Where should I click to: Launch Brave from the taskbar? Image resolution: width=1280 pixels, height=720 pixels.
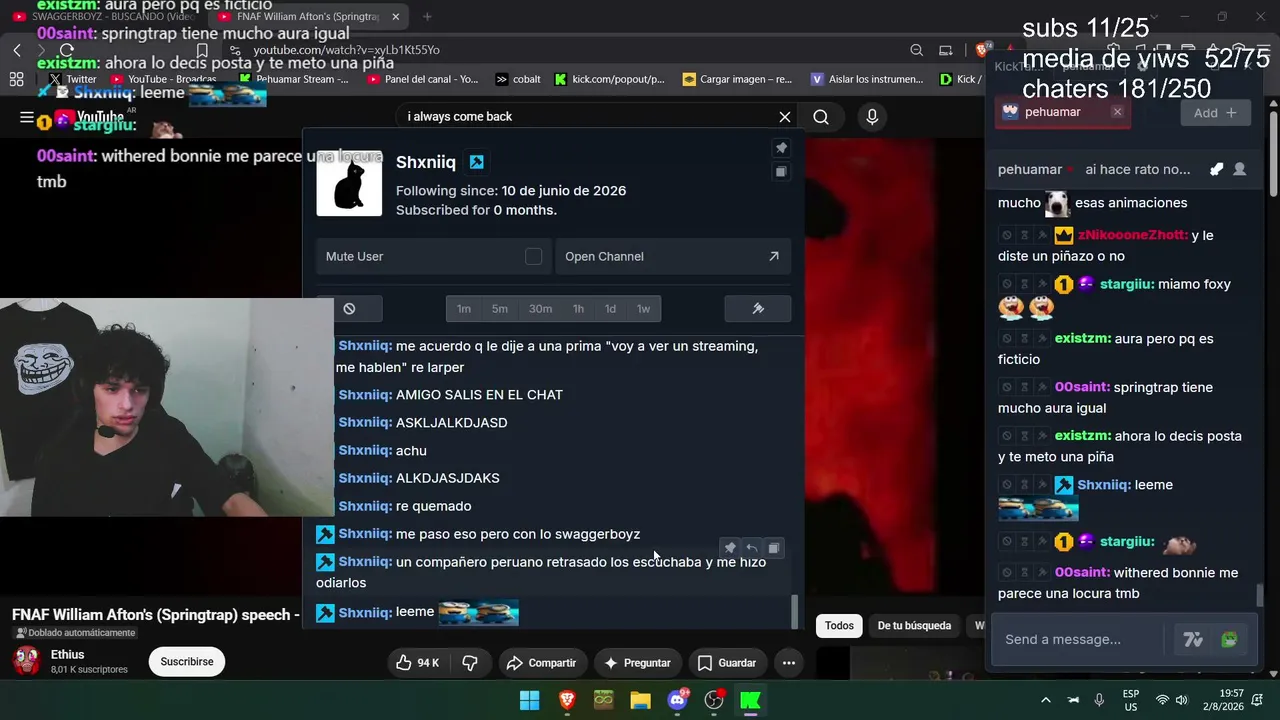coord(567,700)
